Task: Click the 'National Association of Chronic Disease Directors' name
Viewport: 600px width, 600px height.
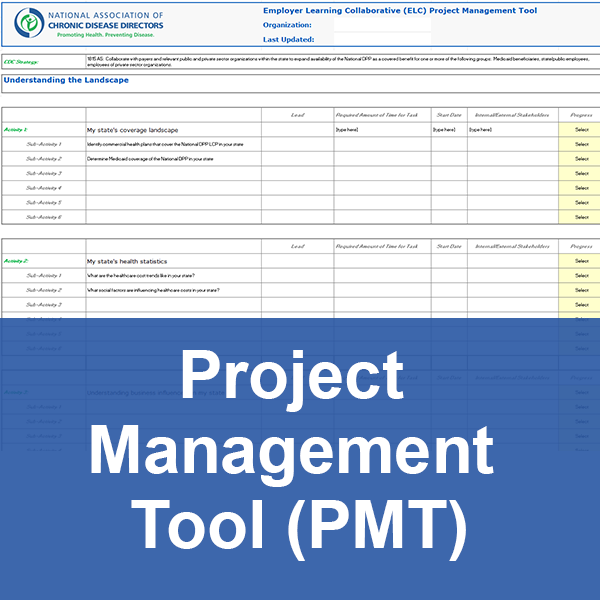Action: [x=106, y=20]
